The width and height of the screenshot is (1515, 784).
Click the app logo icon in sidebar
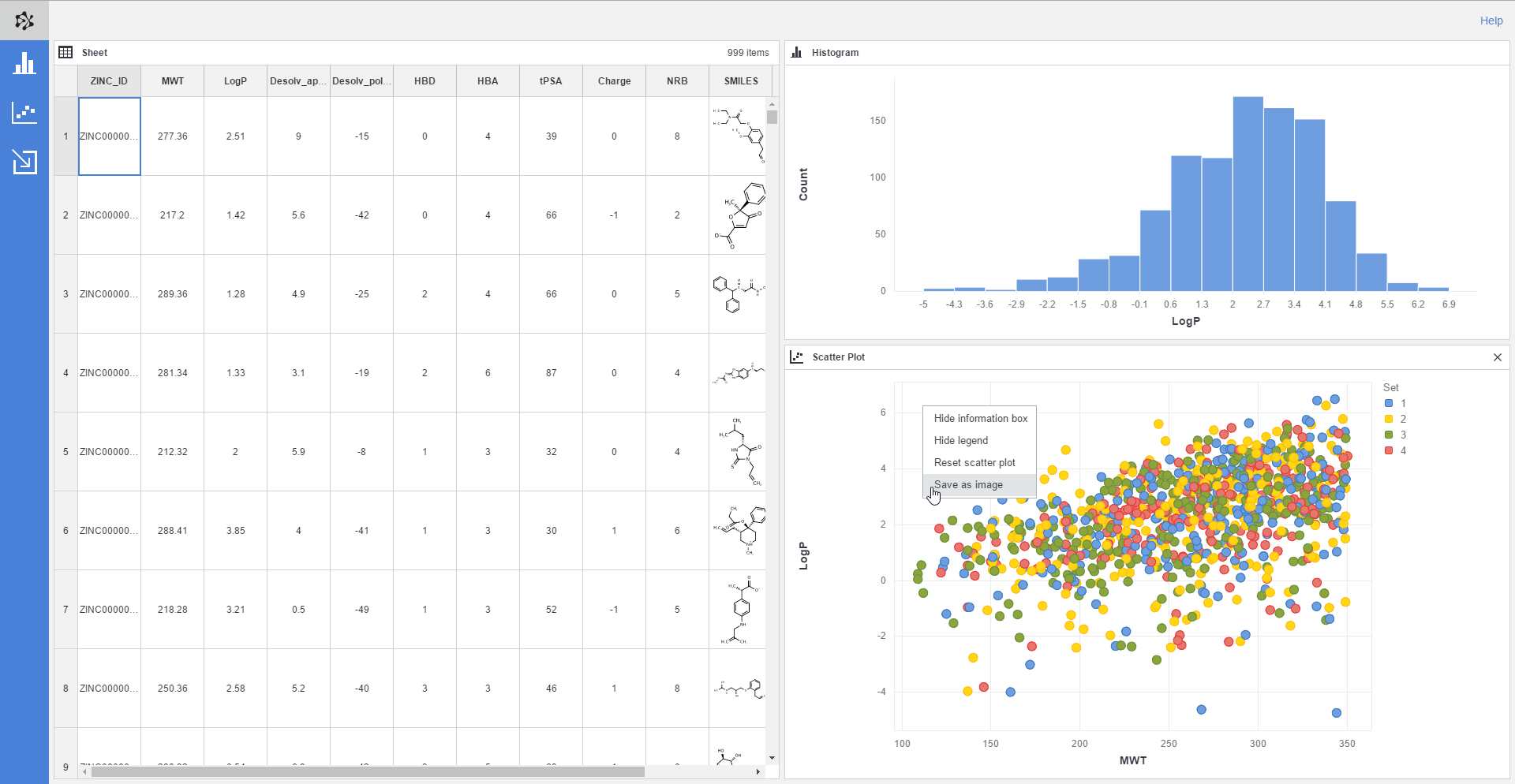[24, 21]
